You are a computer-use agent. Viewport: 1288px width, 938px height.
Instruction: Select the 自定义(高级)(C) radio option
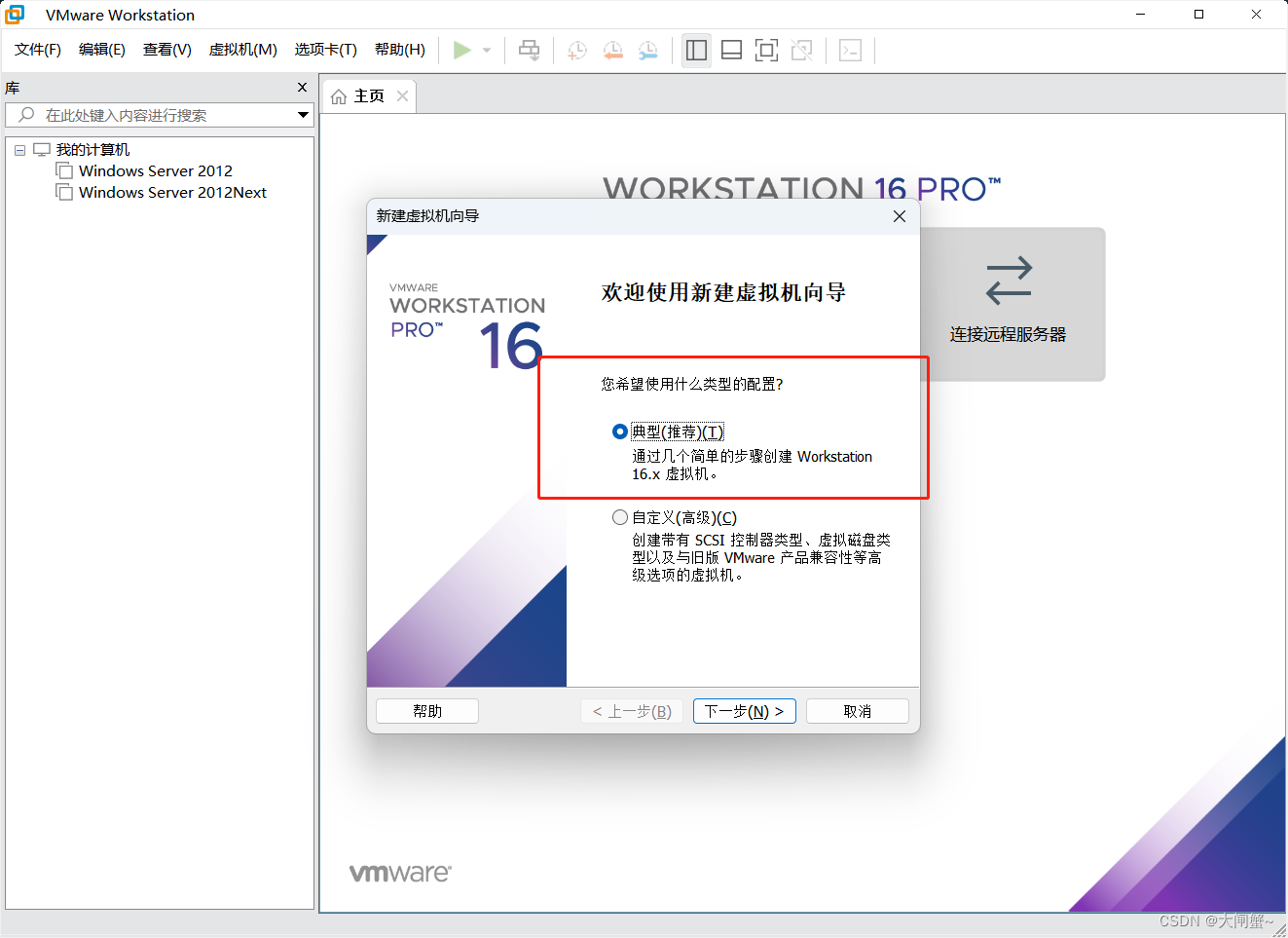coord(619,517)
